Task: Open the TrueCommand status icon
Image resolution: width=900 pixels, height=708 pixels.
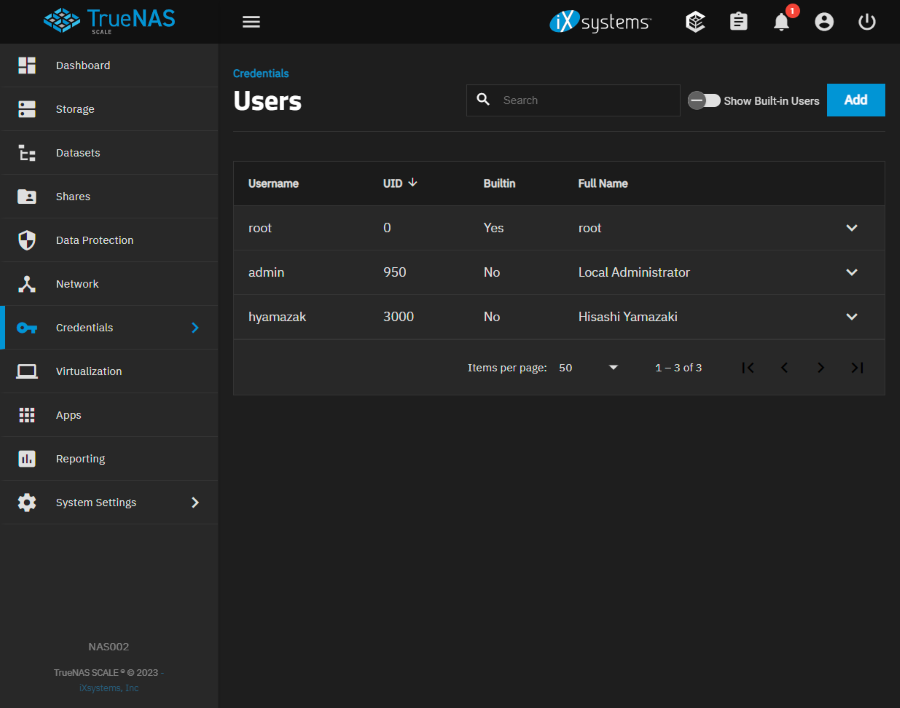Action: click(695, 22)
